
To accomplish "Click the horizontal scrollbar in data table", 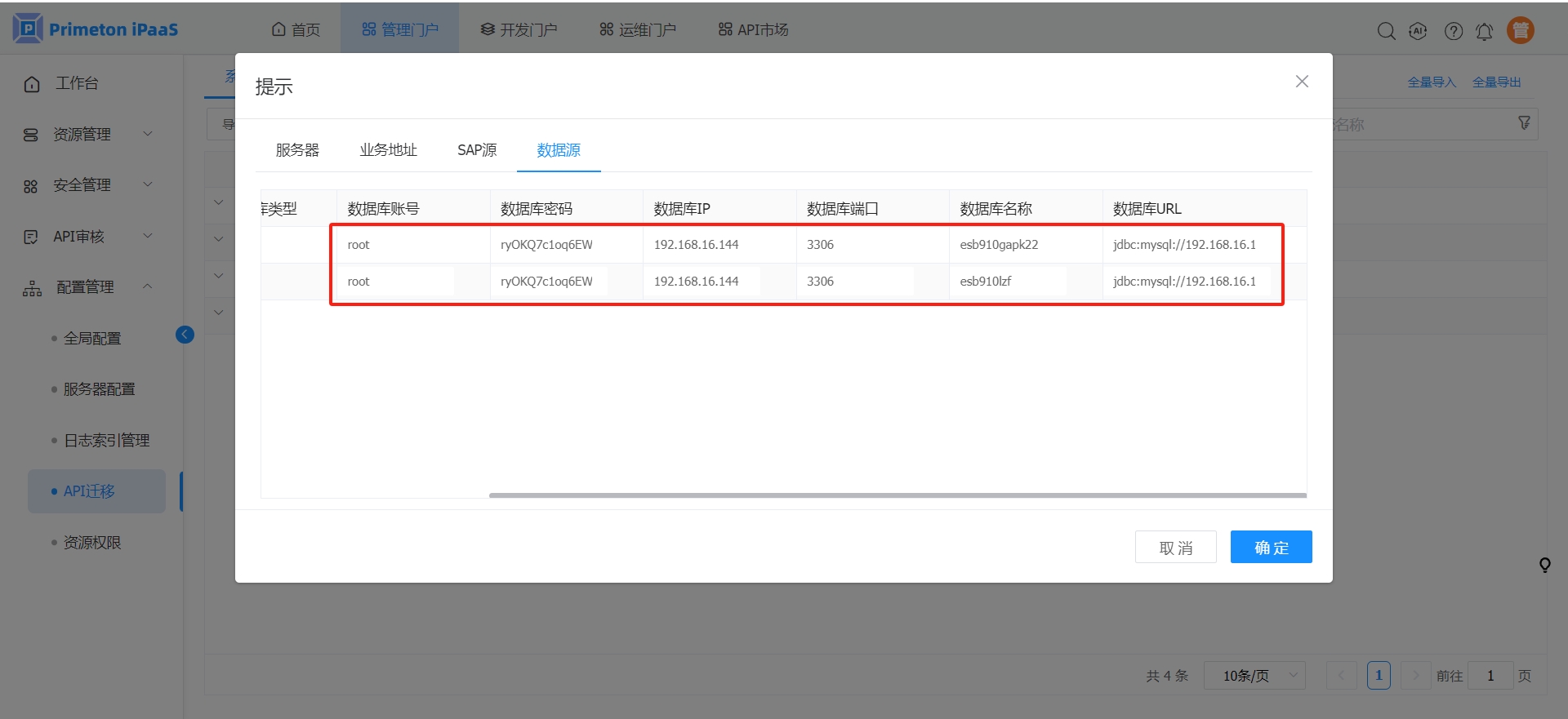I will point(897,495).
